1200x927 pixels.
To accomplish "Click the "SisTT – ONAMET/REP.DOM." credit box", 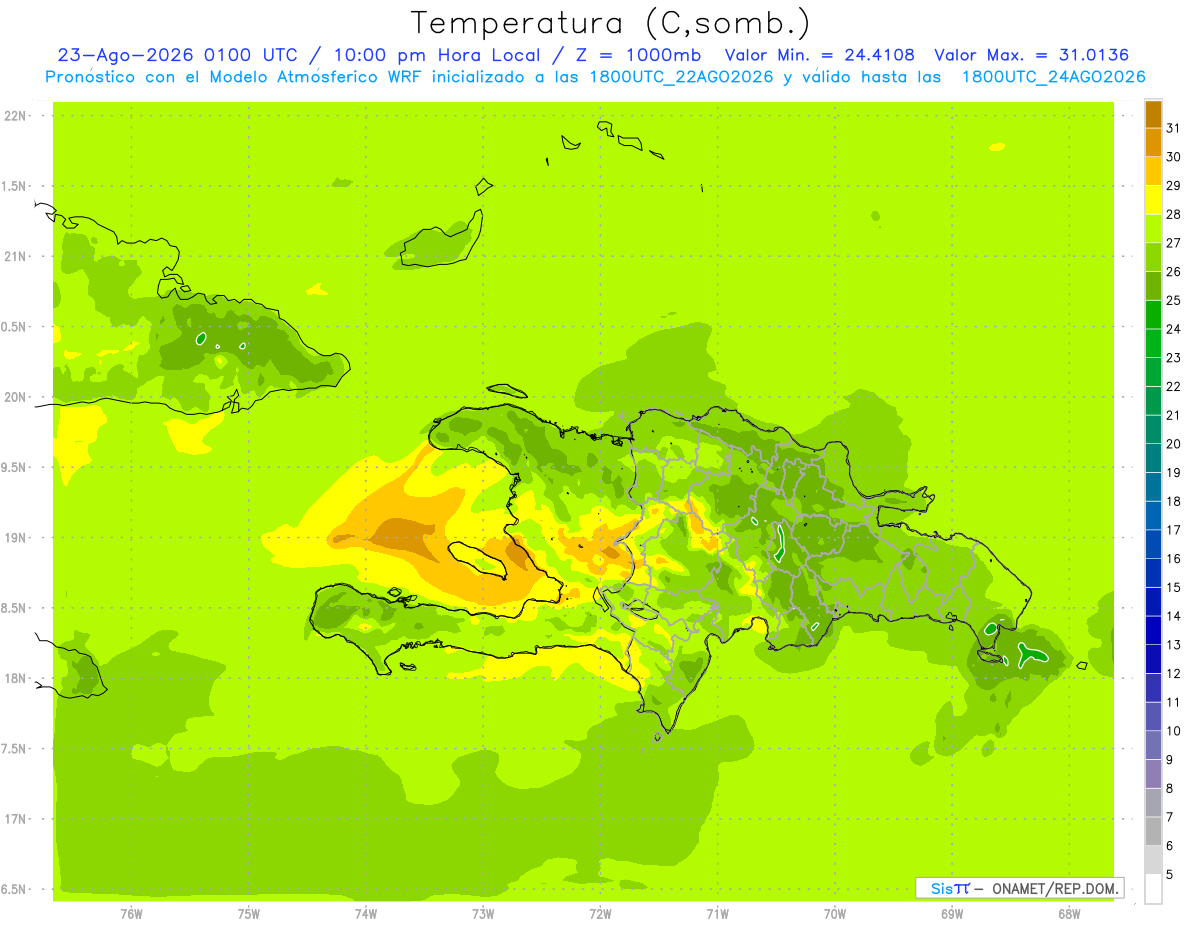I will point(1020,887).
